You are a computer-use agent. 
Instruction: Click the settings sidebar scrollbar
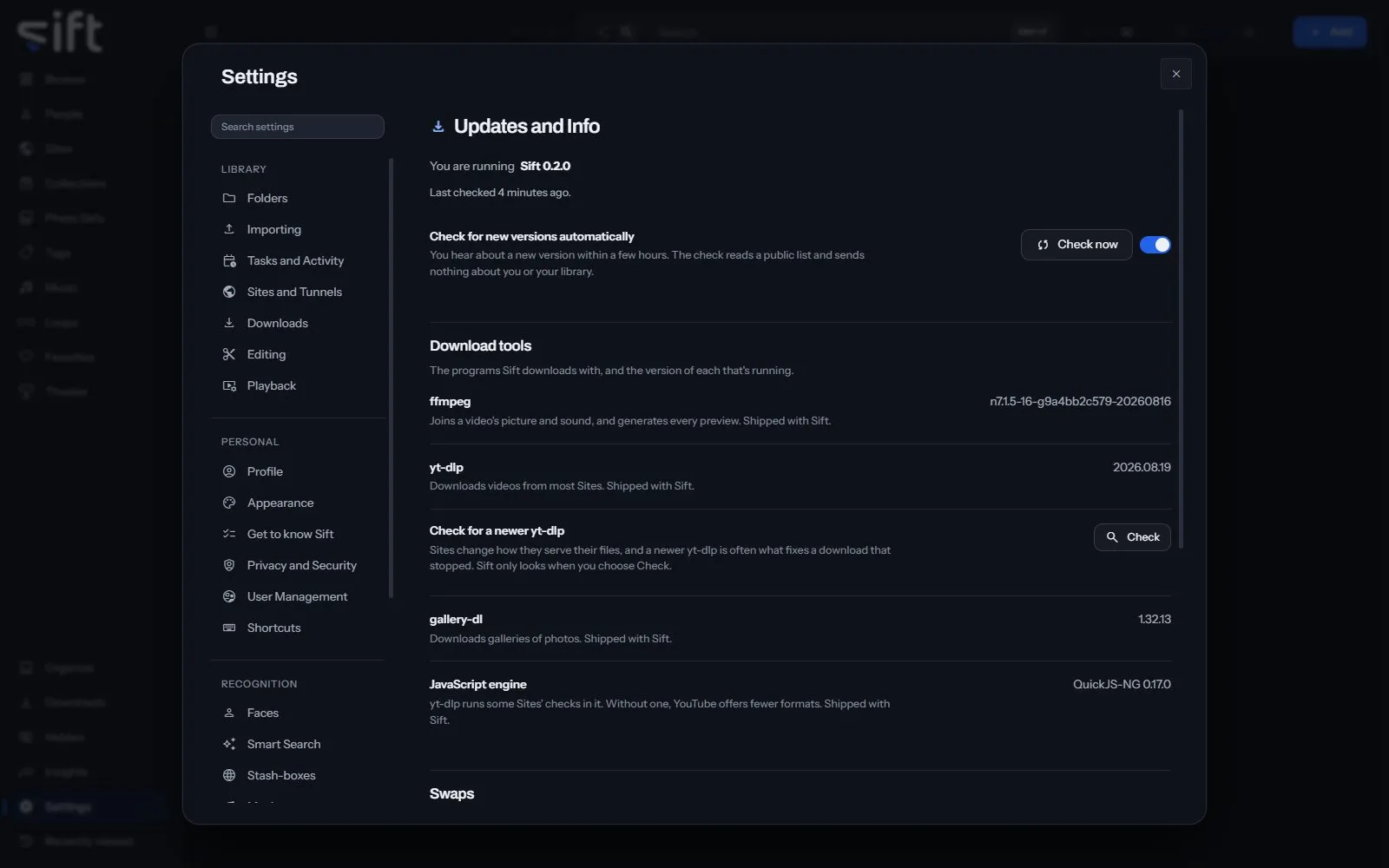pos(391,378)
